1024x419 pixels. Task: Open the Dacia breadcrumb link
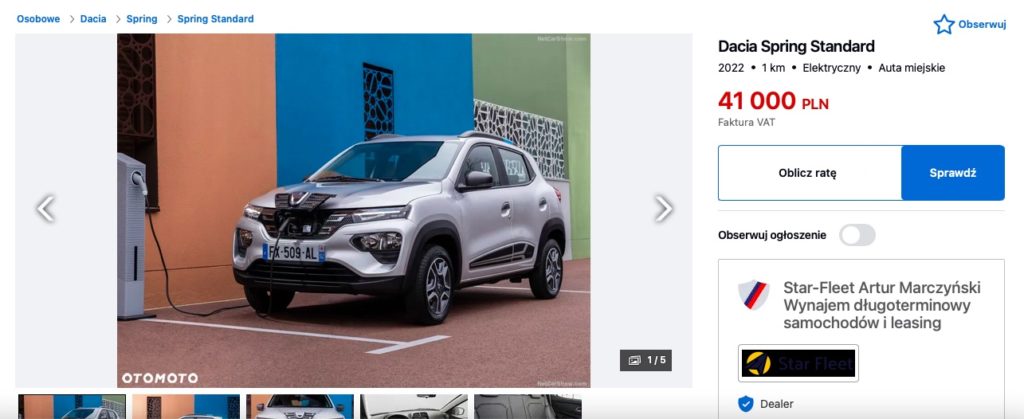click(x=93, y=19)
